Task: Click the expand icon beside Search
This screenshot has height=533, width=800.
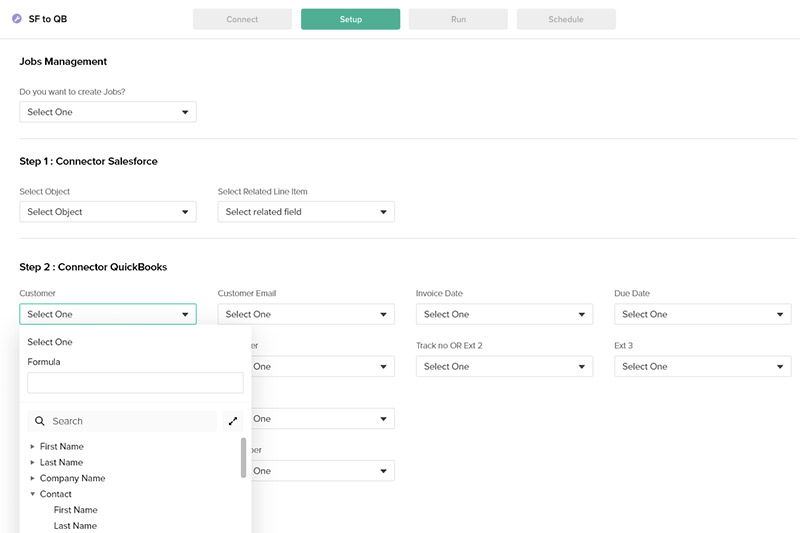Action: click(x=234, y=421)
